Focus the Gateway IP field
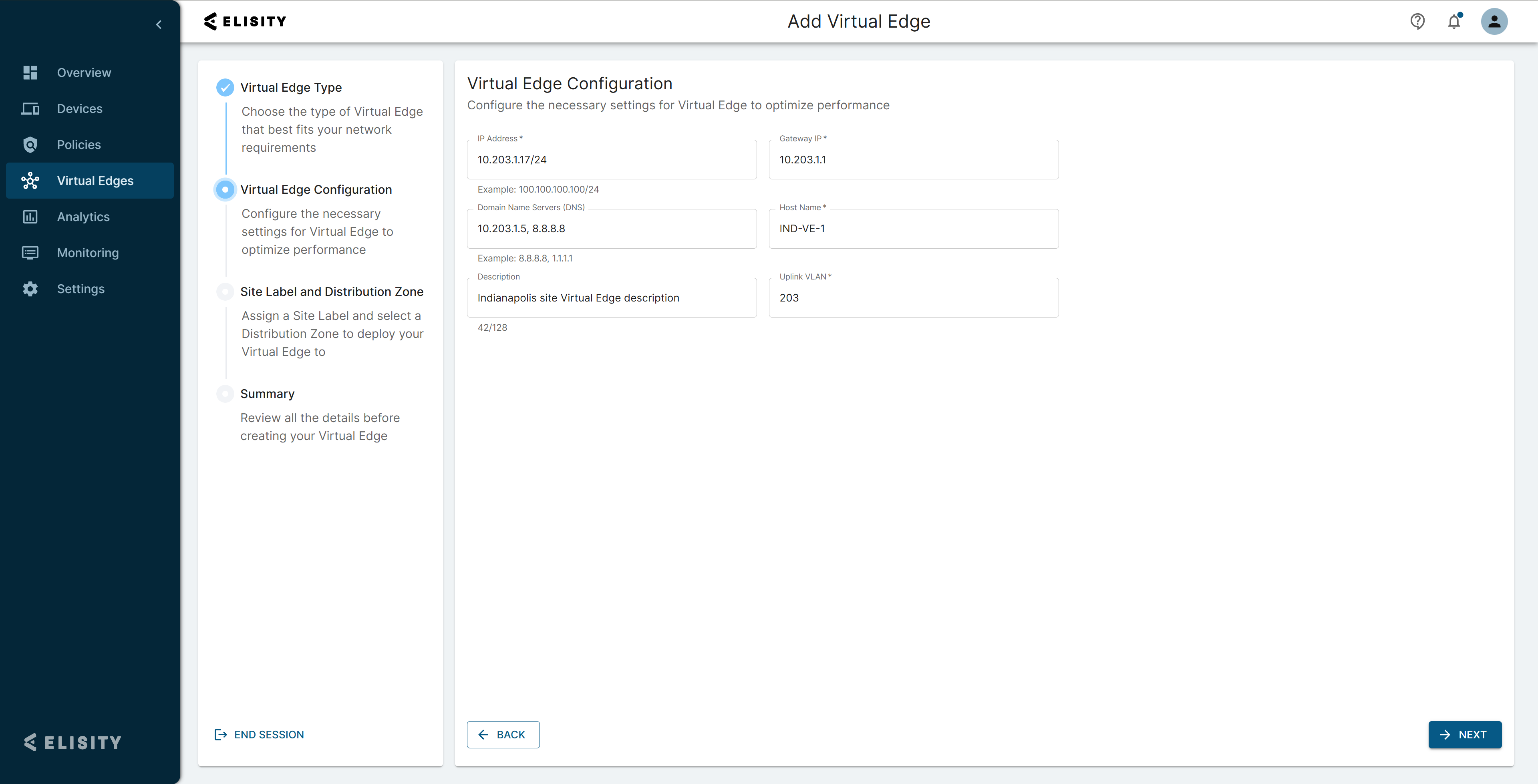Viewport: 1538px width, 784px height. pos(914,159)
